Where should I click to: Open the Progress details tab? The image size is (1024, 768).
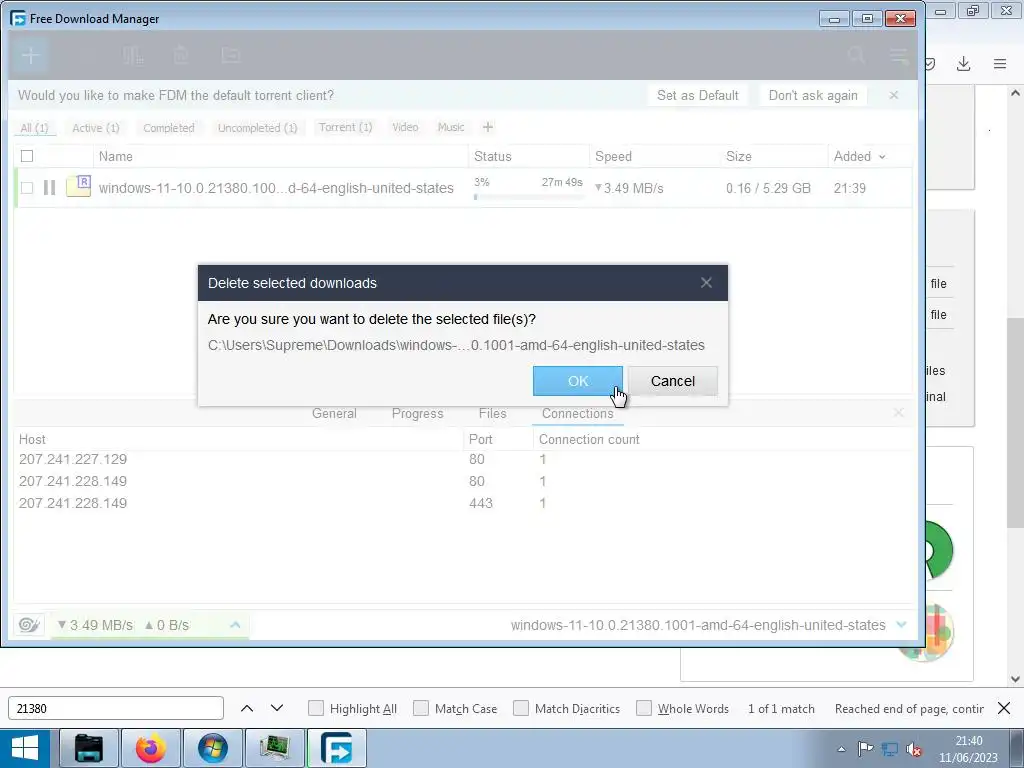(x=418, y=413)
